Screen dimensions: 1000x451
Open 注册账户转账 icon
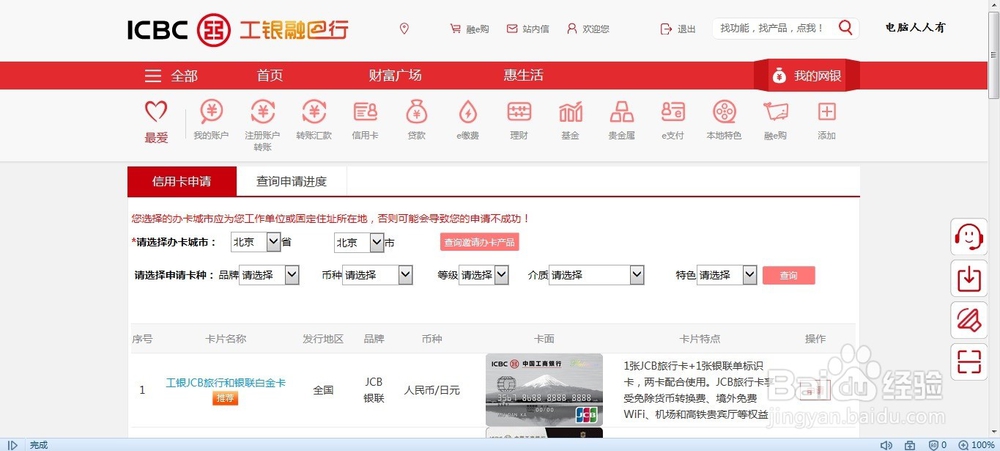tap(262, 112)
